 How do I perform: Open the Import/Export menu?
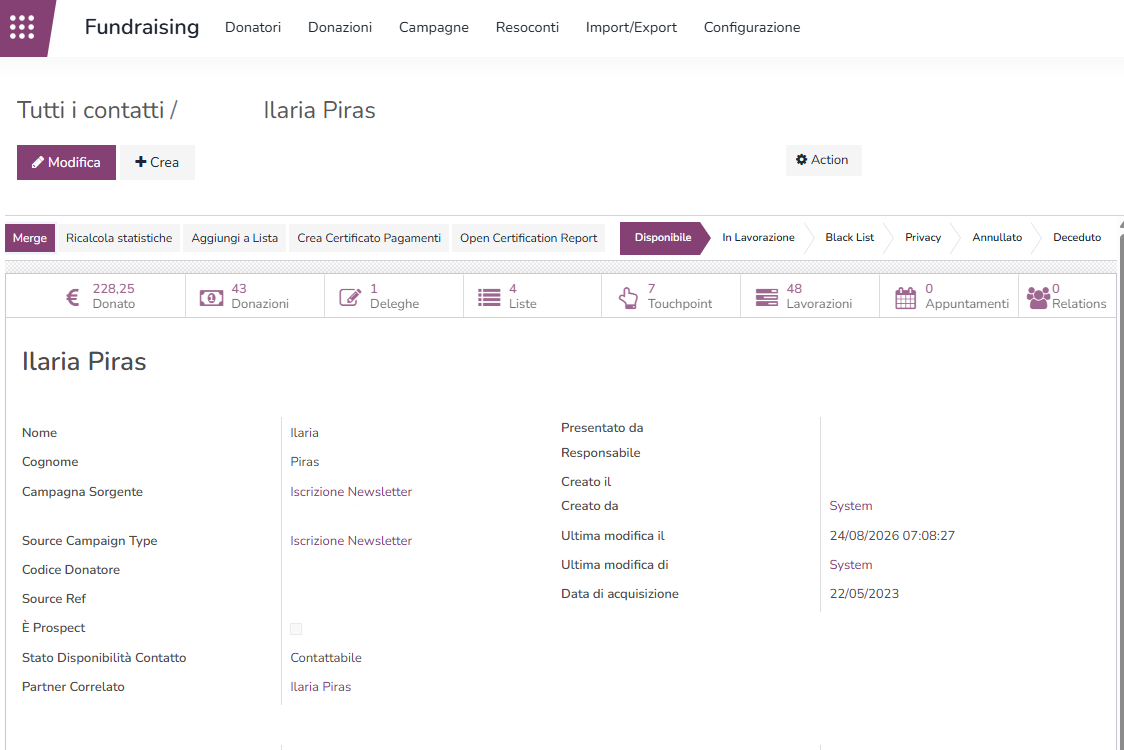pyautogui.click(x=631, y=27)
